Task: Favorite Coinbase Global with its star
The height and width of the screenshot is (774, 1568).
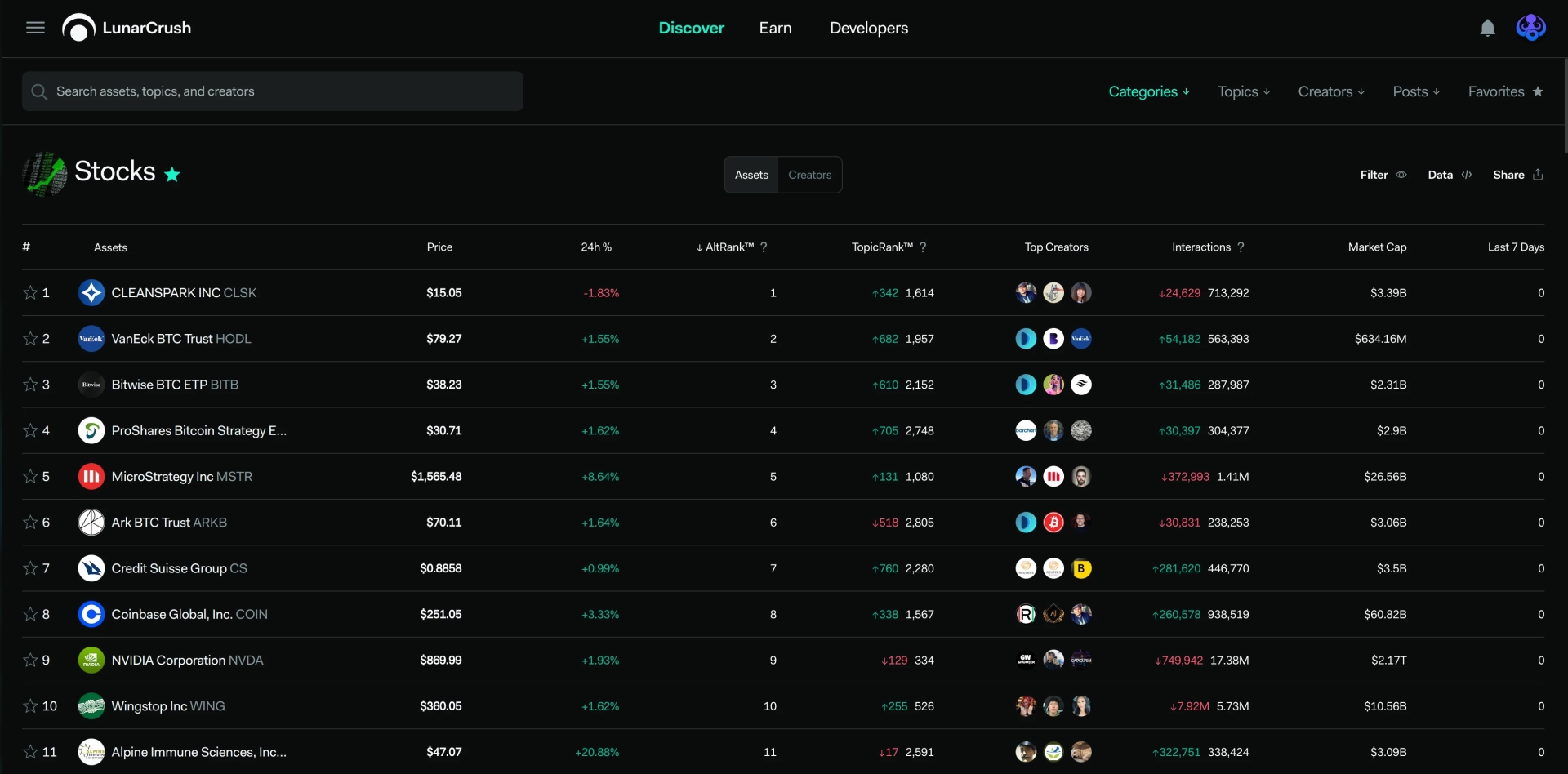Action: click(31, 614)
